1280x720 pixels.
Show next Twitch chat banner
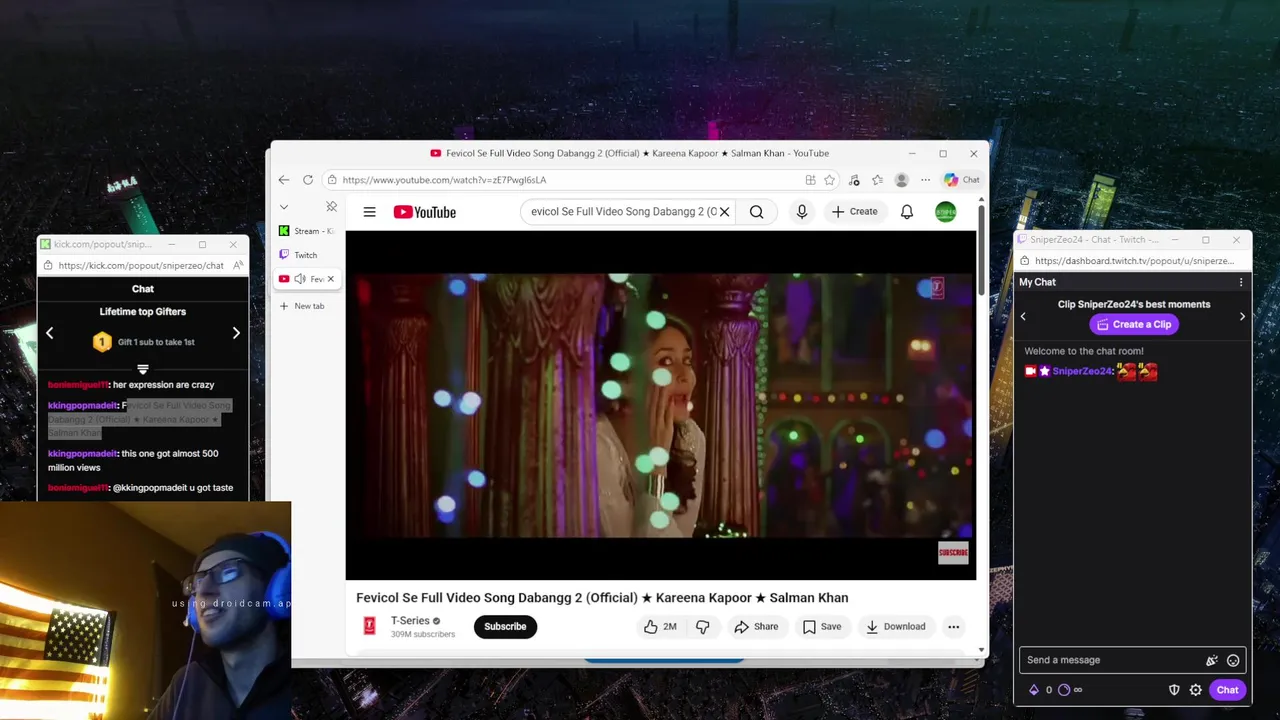[x=1242, y=316]
